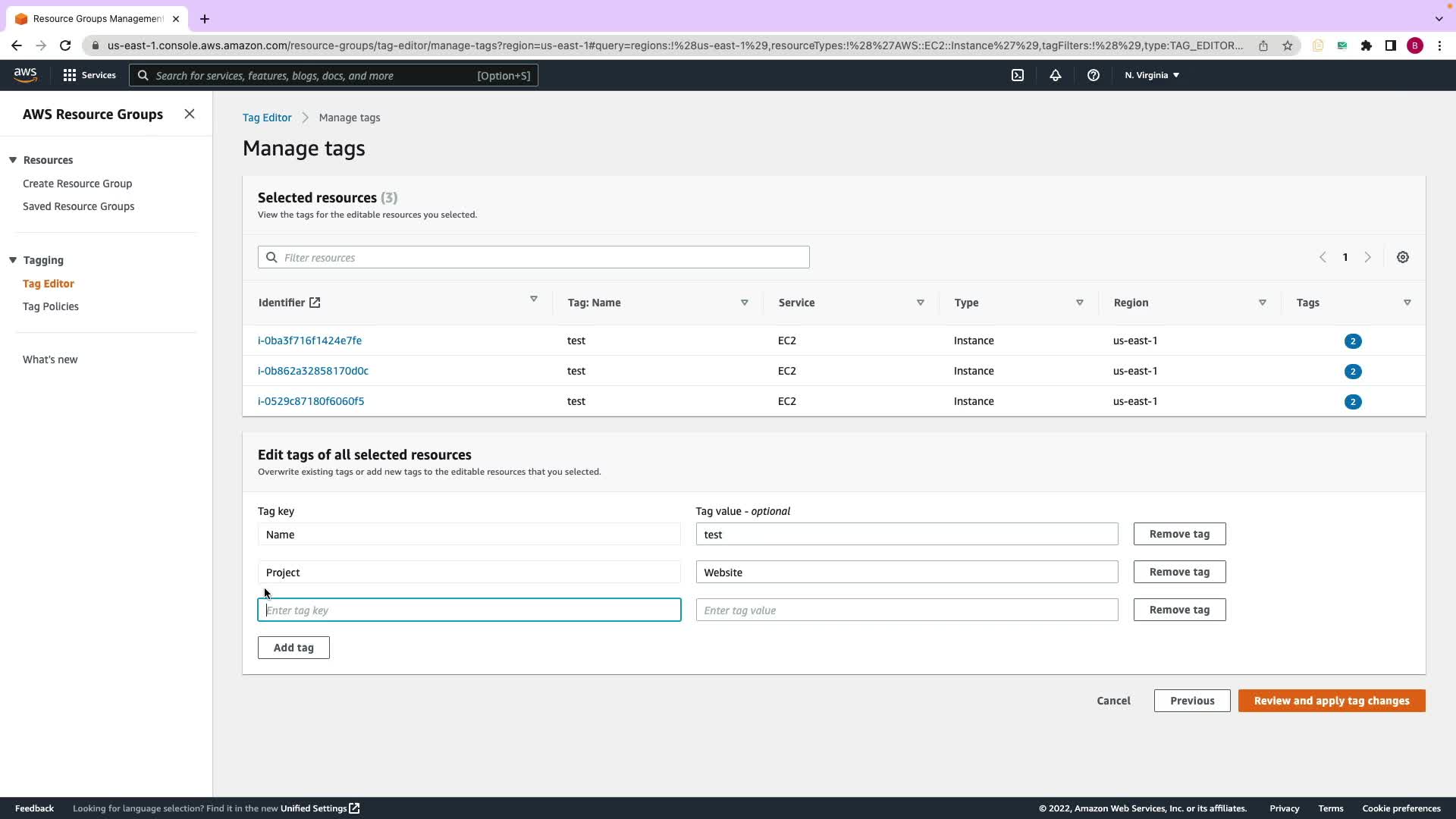
Task: Click tags count badge for i-0529c87180f6060f5
Action: (1352, 402)
